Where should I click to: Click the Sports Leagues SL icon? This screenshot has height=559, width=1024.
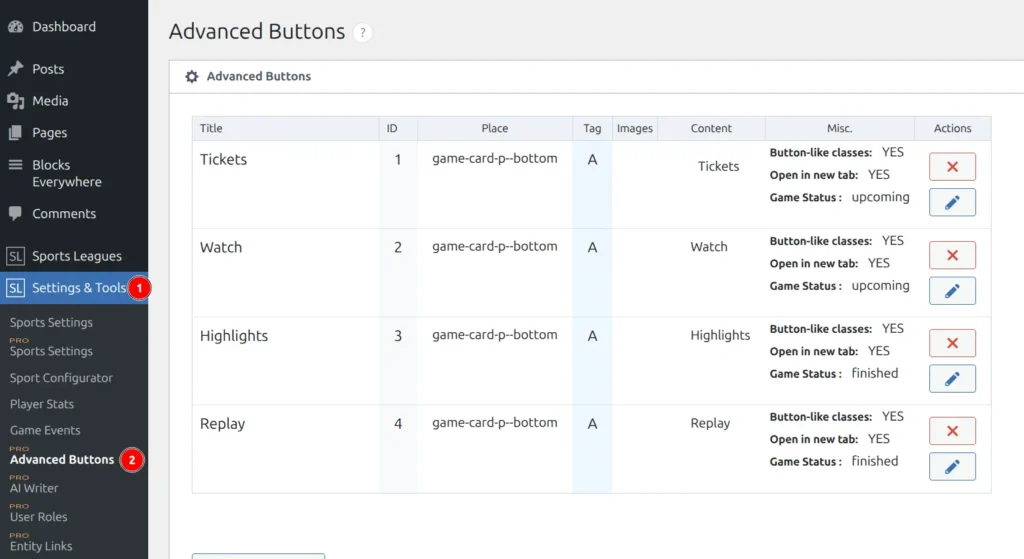tap(16, 256)
